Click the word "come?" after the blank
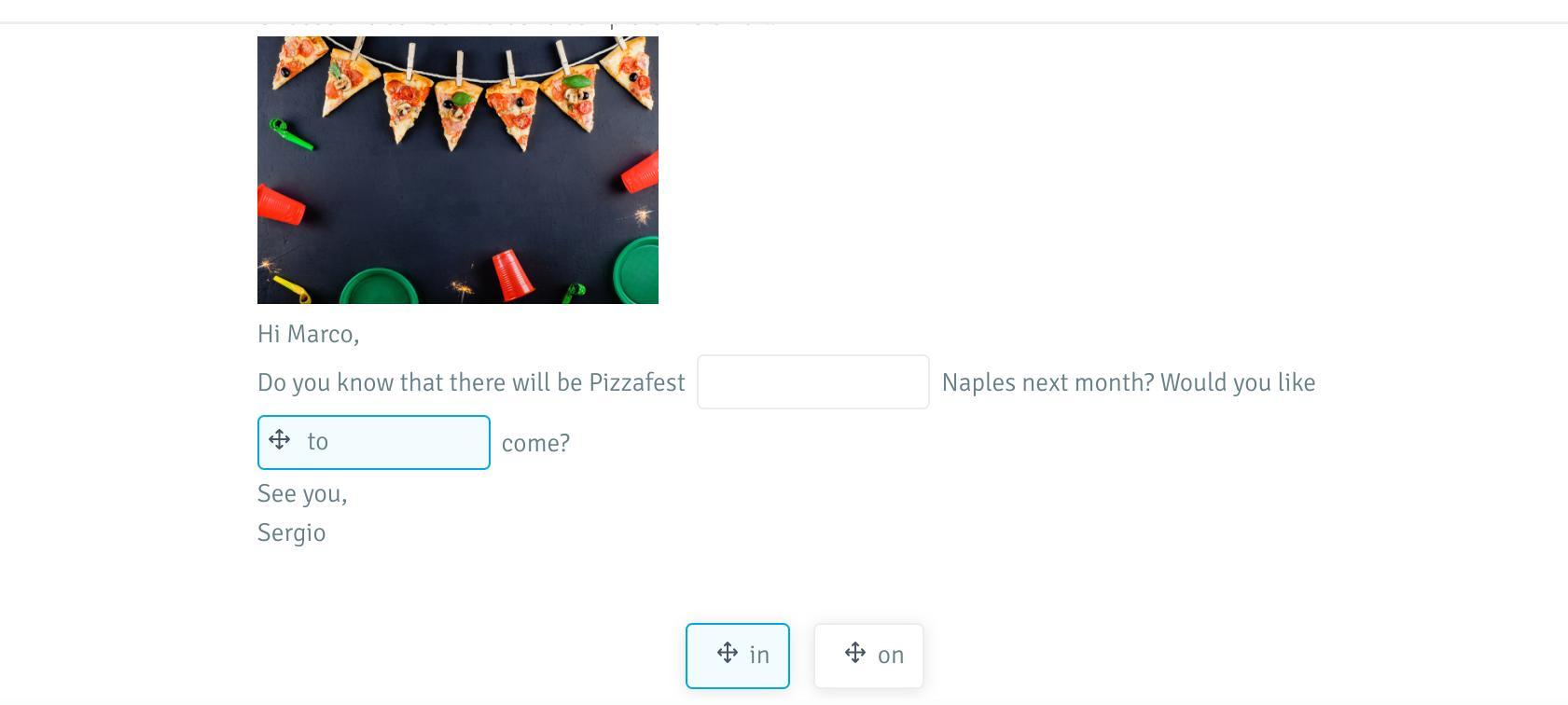 click(535, 443)
